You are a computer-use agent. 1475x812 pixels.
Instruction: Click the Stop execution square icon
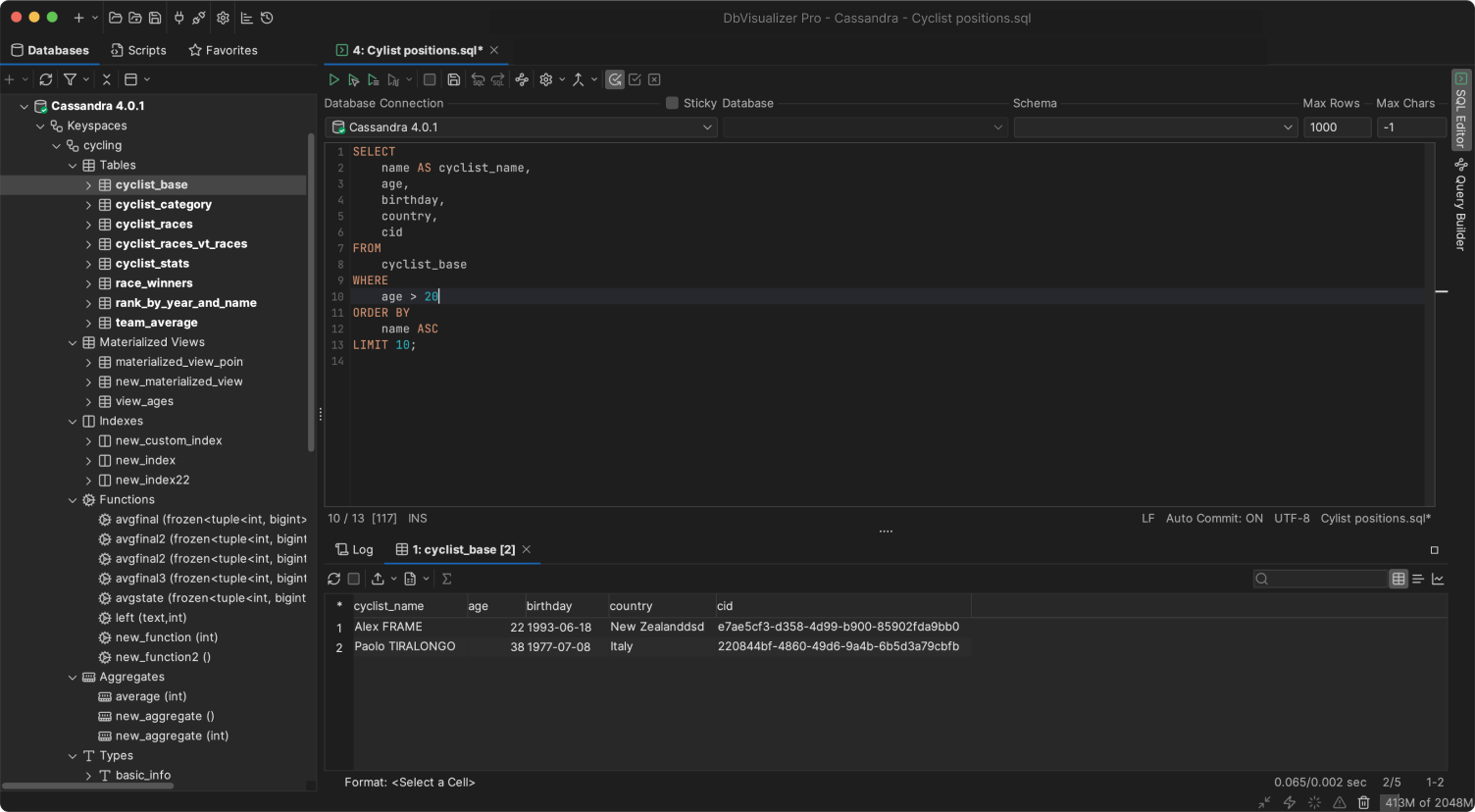point(430,79)
